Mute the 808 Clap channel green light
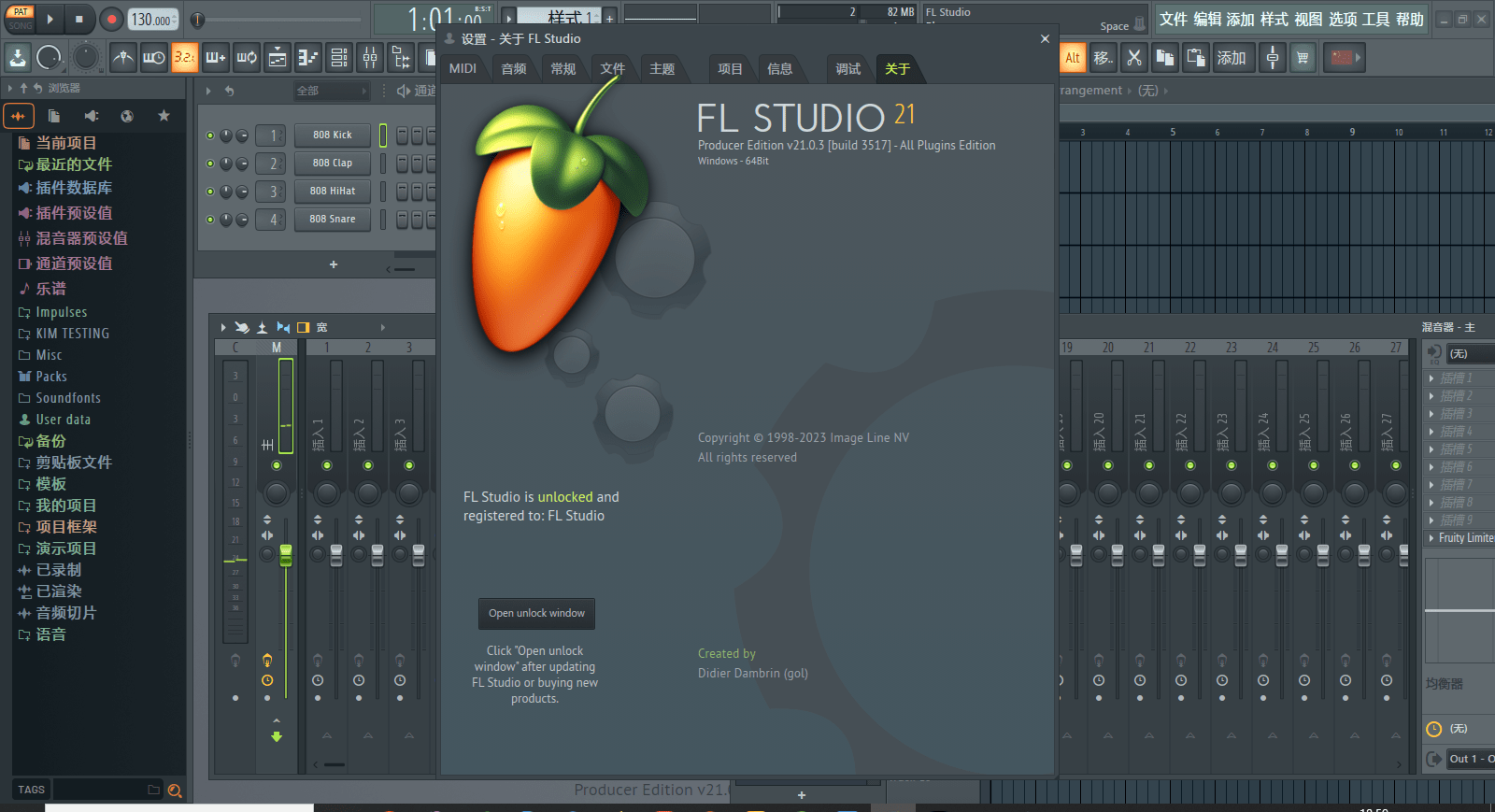 coord(210,164)
